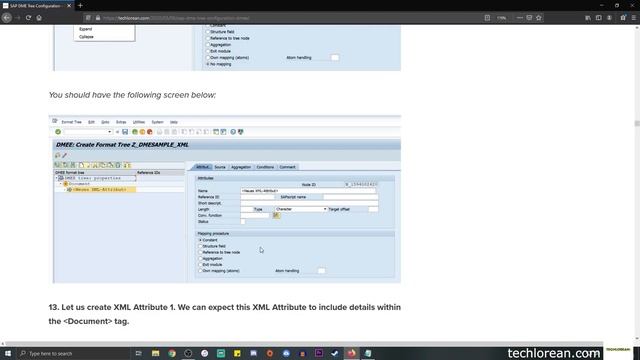Open the Extras menu

pos(121,122)
